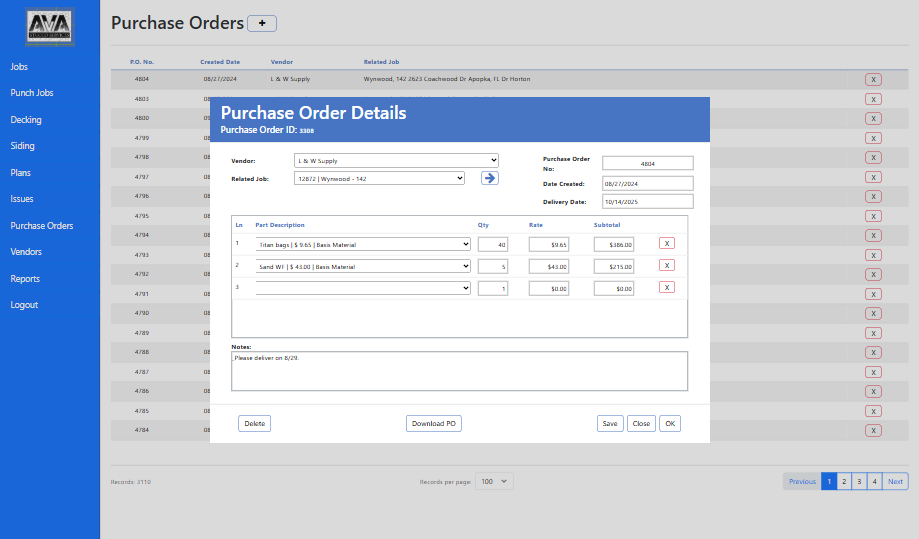
Task: Click the Download PO button
Action: pos(434,424)
